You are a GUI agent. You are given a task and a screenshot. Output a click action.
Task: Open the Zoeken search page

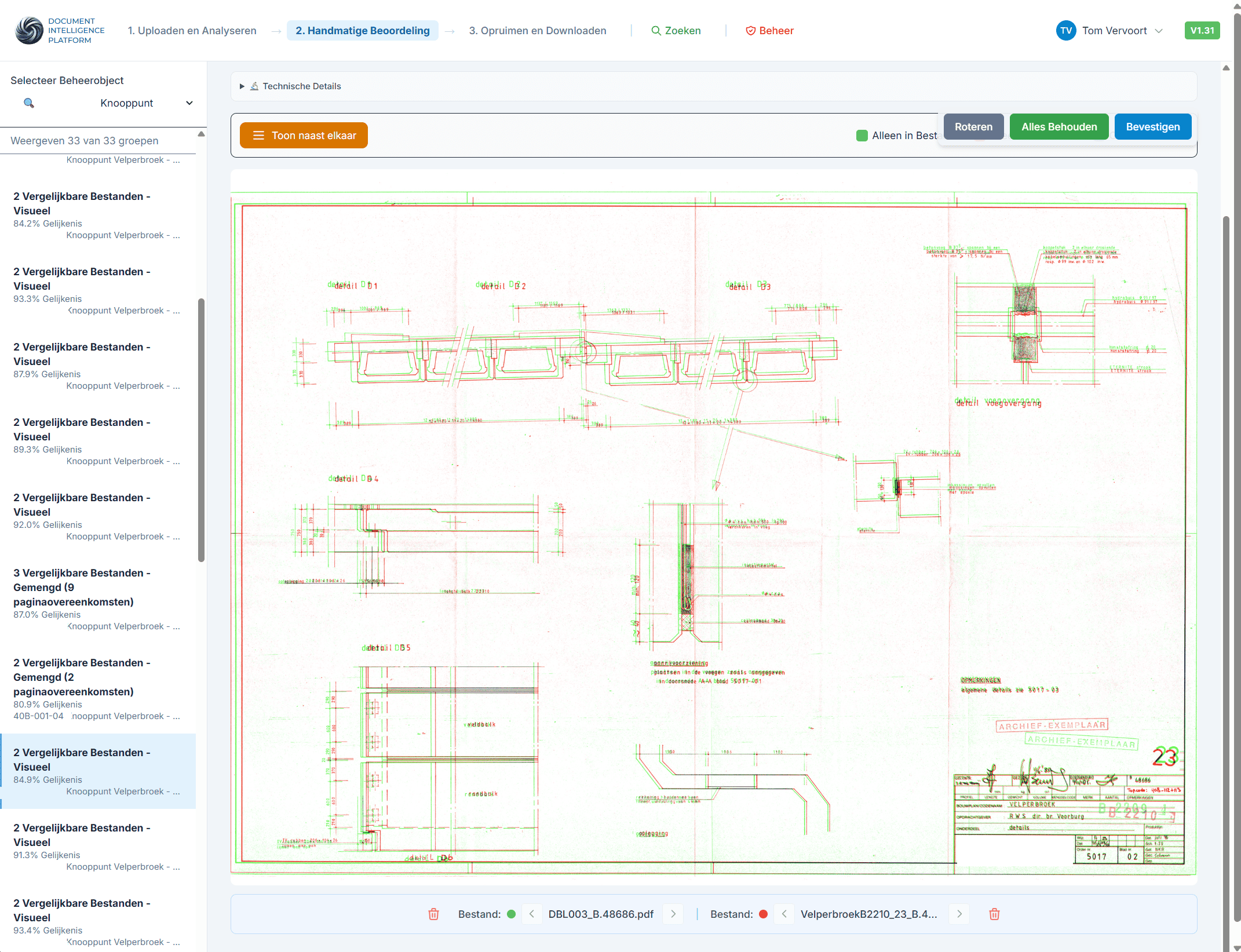(676, 31)
